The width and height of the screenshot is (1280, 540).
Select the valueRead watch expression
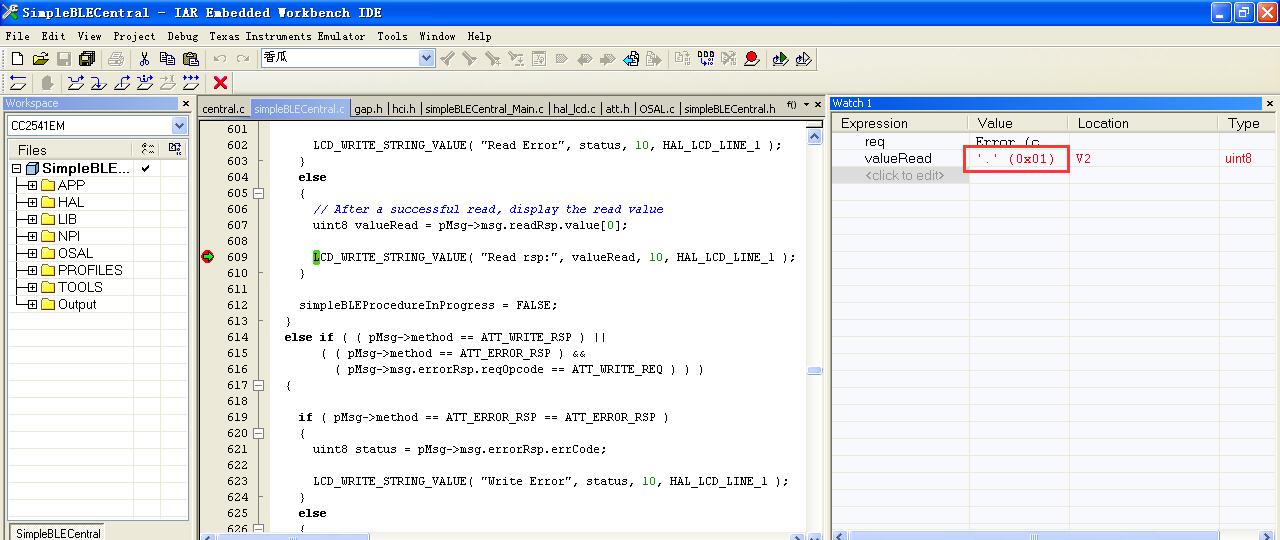point(898,158)
